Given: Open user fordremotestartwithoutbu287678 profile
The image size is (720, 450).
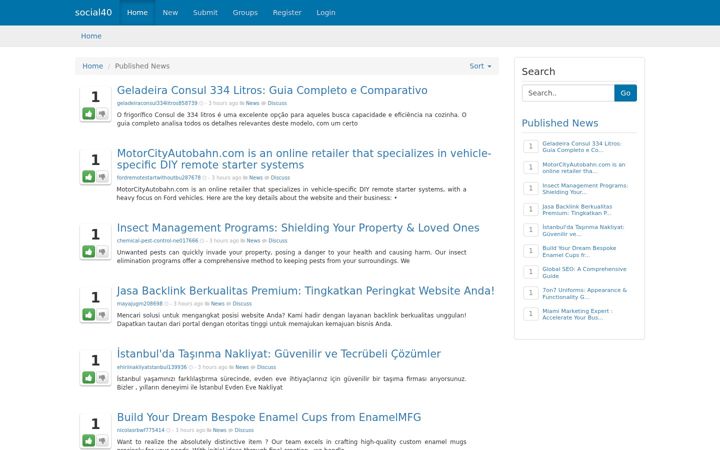Looking at the screenshot, I should [x=159, y=178].
